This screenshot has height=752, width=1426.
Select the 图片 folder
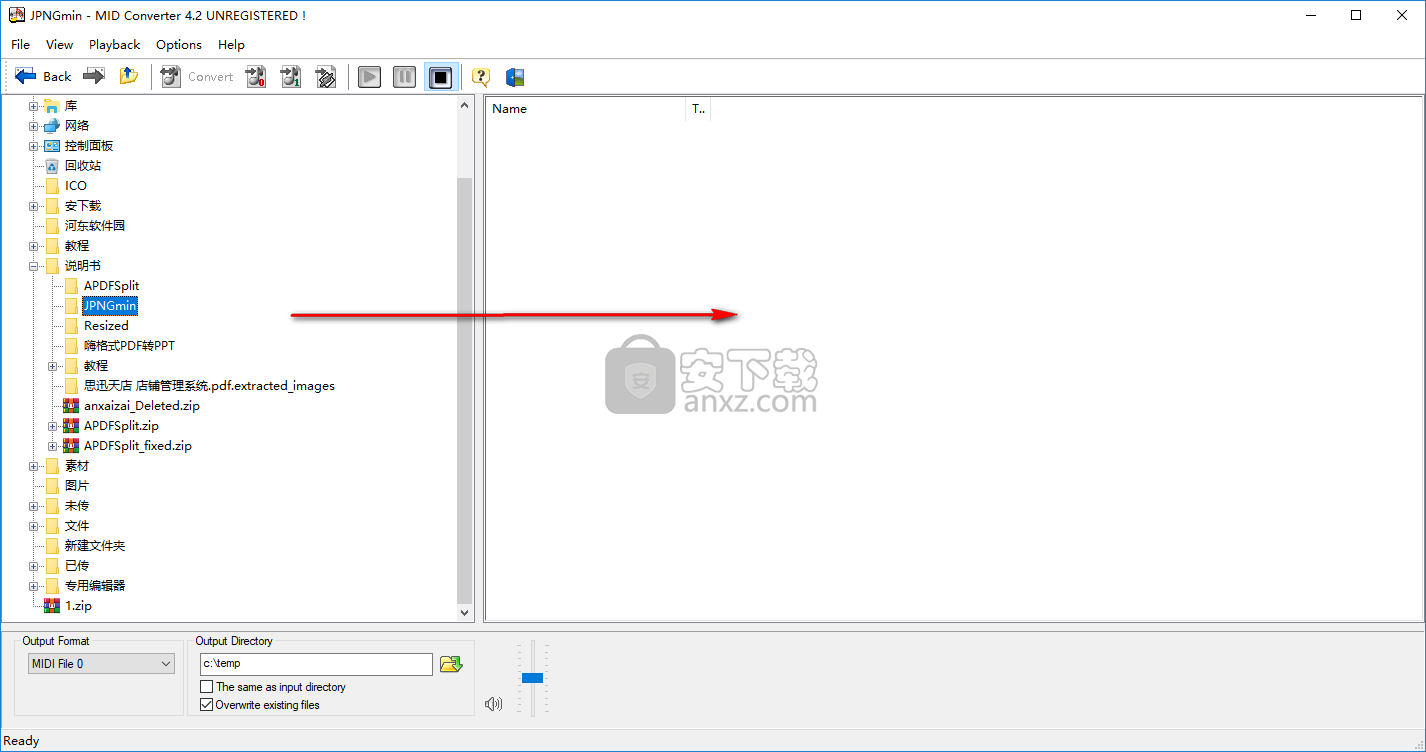pos(77,486)
